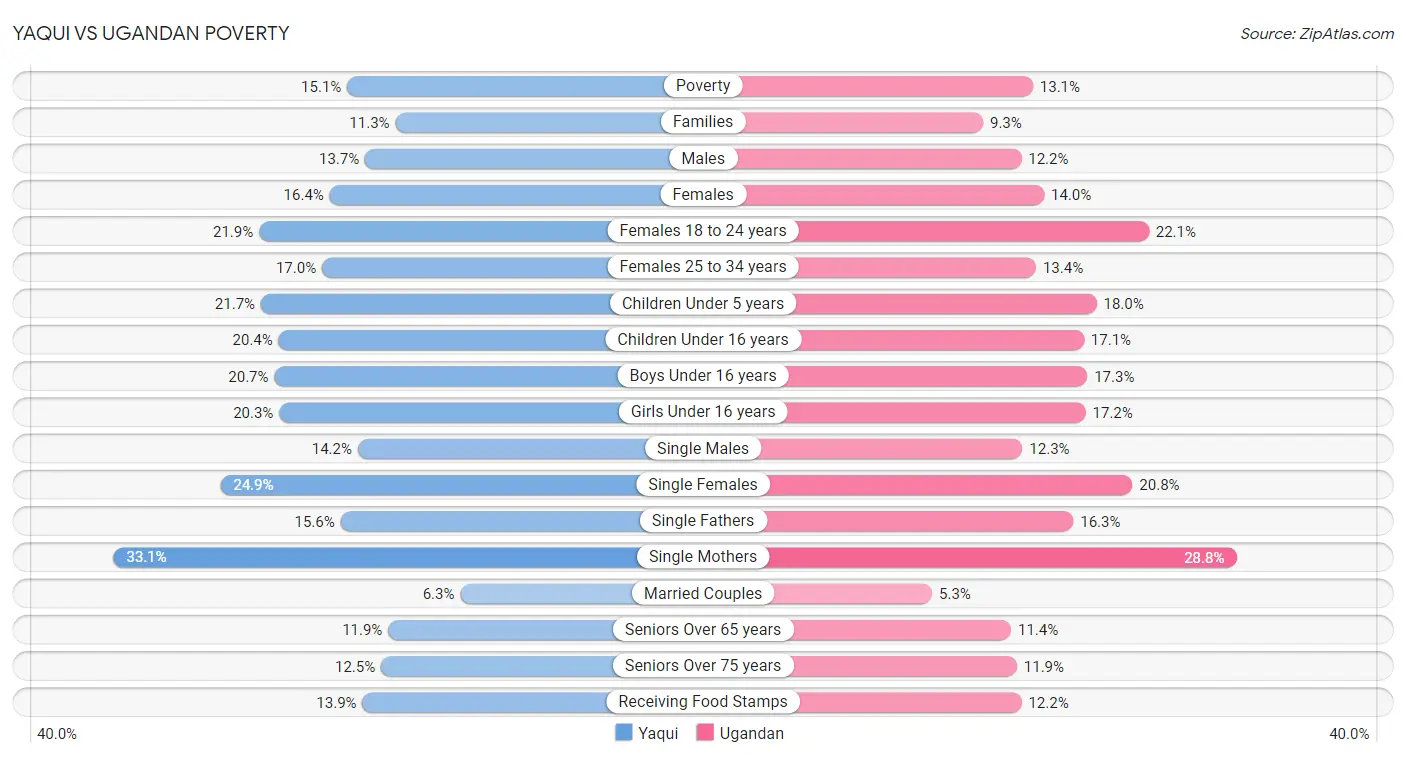Viewport: 1406px width, 758px height.
Task: Select the Seniors Over 65 years label
Action: click(x=703, y=630)
